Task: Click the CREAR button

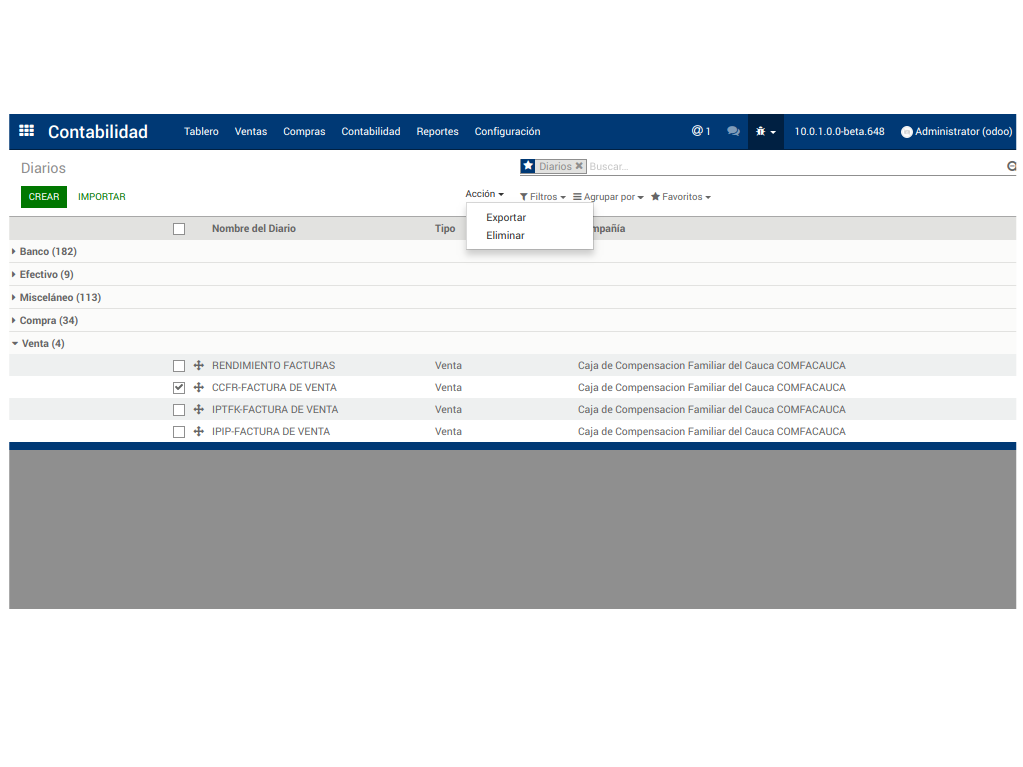Action: point(44,197)
